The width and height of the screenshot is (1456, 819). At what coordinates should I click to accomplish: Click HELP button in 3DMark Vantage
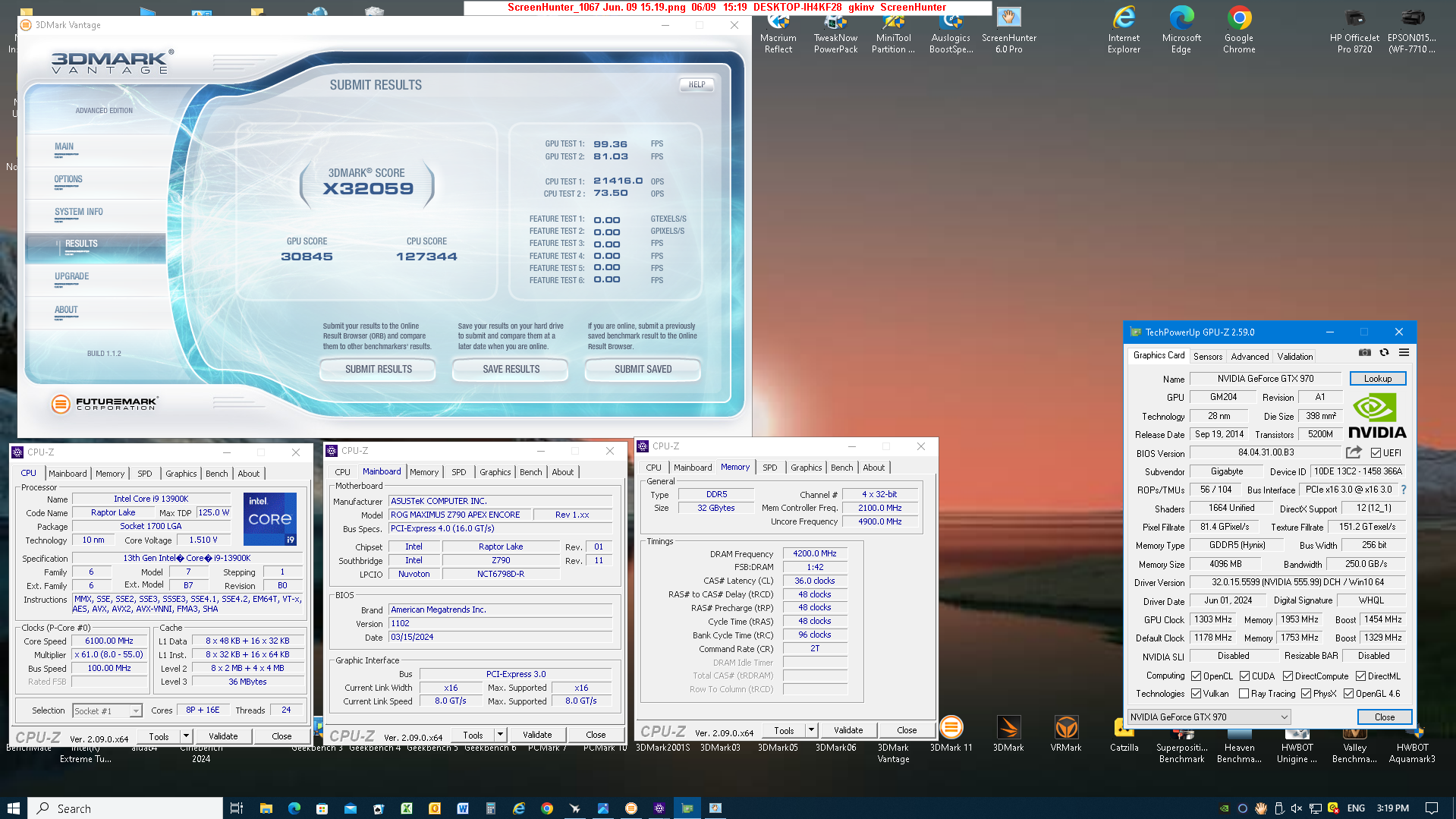[696, 85]
